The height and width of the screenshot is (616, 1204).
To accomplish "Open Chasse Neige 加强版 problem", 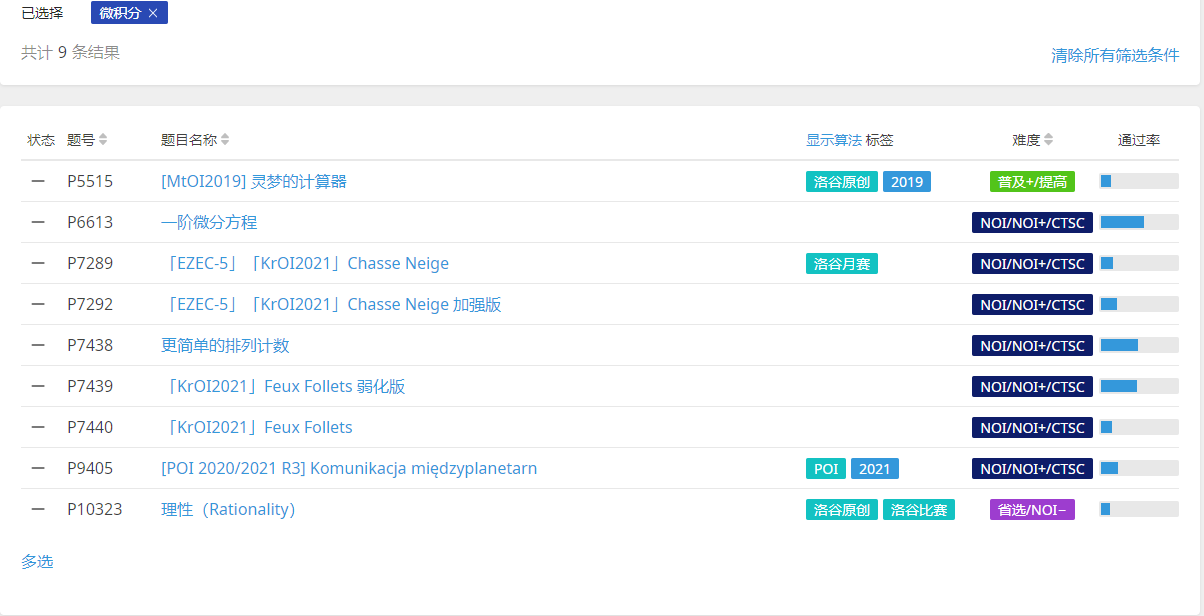I will coord(331,305).
